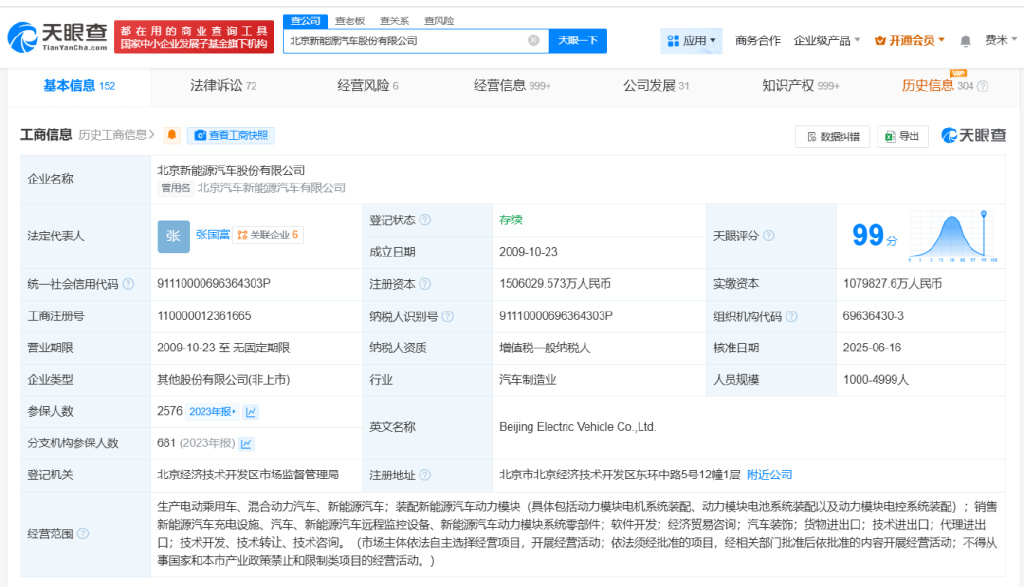Image resolution: width=1024 pixels, height=587 pixels.
Task: Click help icon beside 经营范围
Action: 83,533
